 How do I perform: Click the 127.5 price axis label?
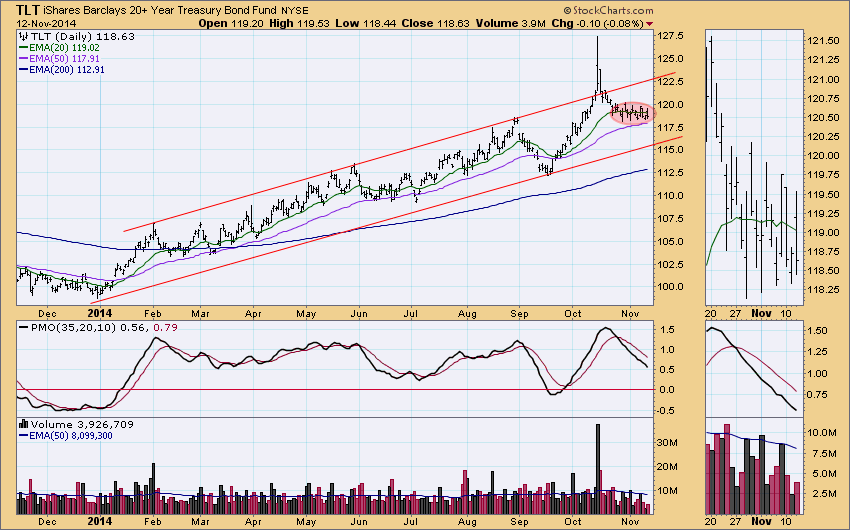tap(671, 36)
